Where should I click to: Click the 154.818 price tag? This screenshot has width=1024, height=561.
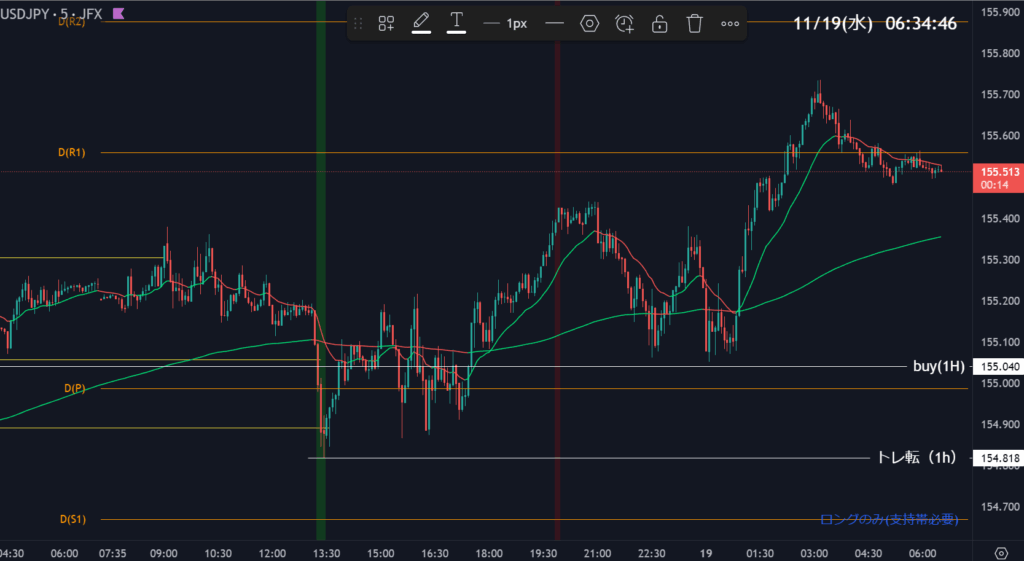(1000, 459)
